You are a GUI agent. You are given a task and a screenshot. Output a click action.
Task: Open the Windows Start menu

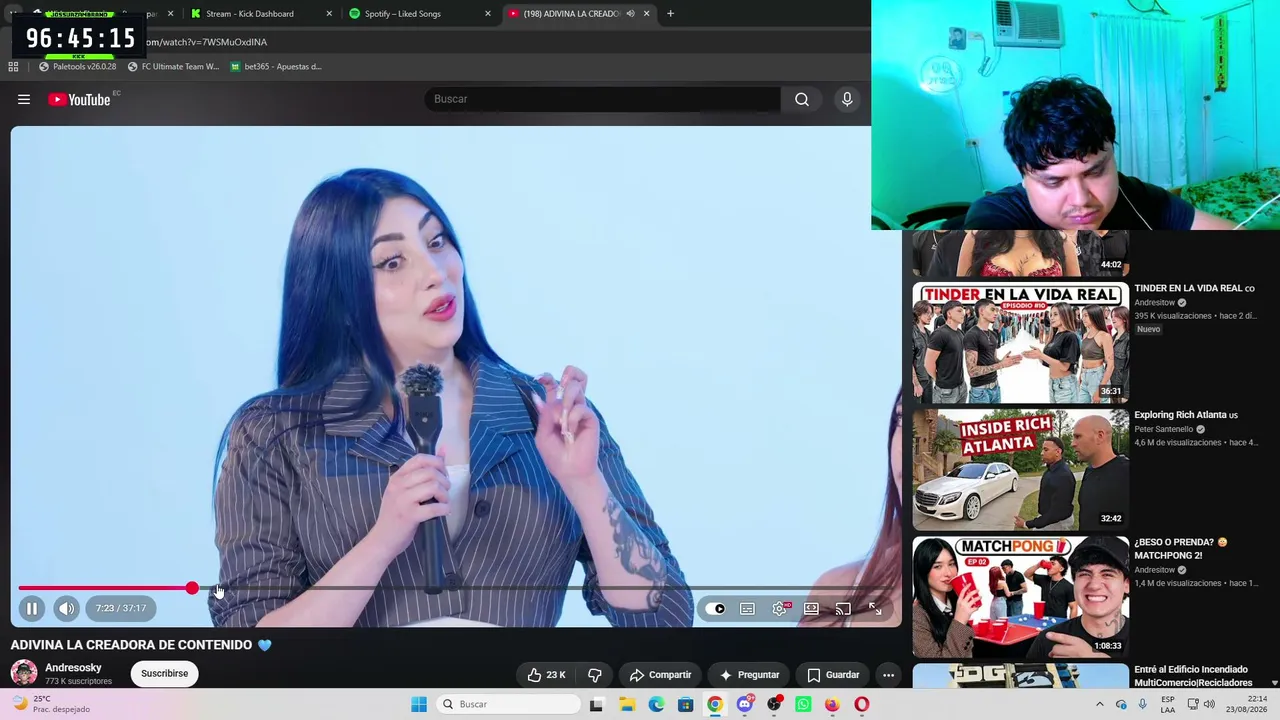419,704
